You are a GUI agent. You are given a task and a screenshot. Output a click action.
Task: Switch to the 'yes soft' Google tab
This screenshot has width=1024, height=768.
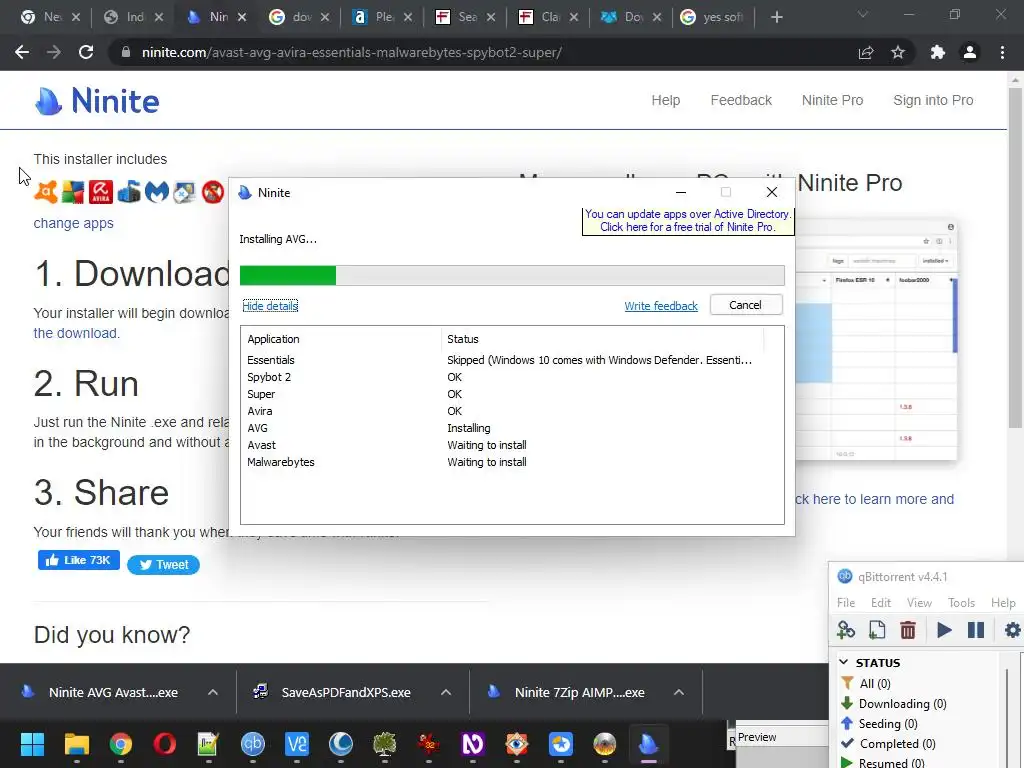[x=712, y=17]
